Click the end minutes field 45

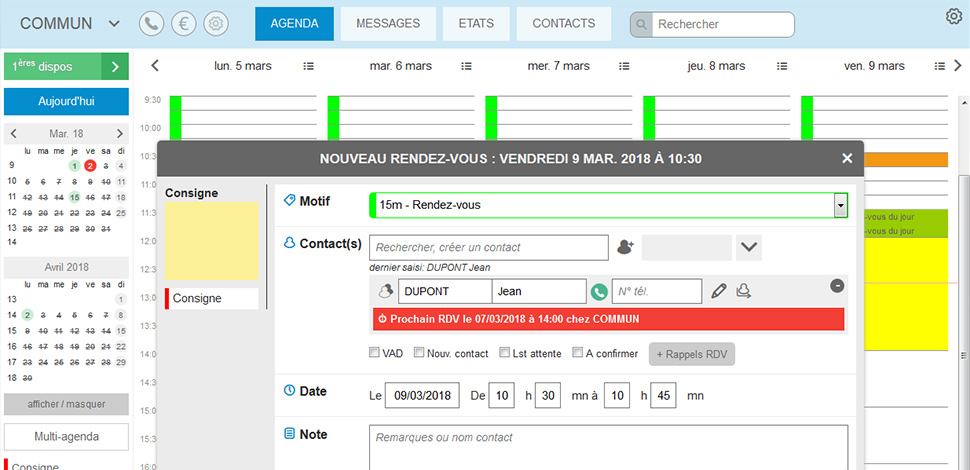coord(663,395)
